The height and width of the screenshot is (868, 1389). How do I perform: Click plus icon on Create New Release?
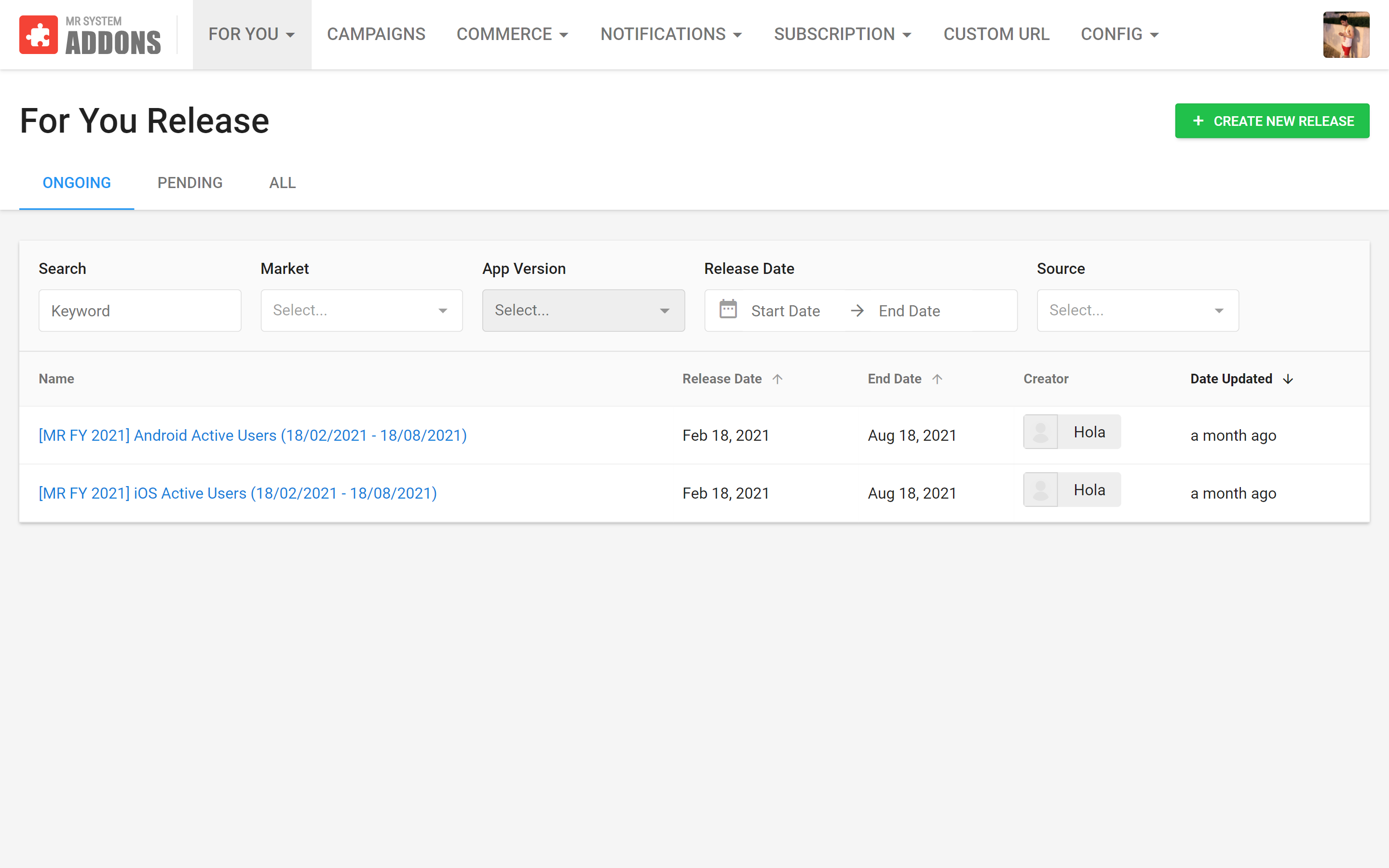1198,121
